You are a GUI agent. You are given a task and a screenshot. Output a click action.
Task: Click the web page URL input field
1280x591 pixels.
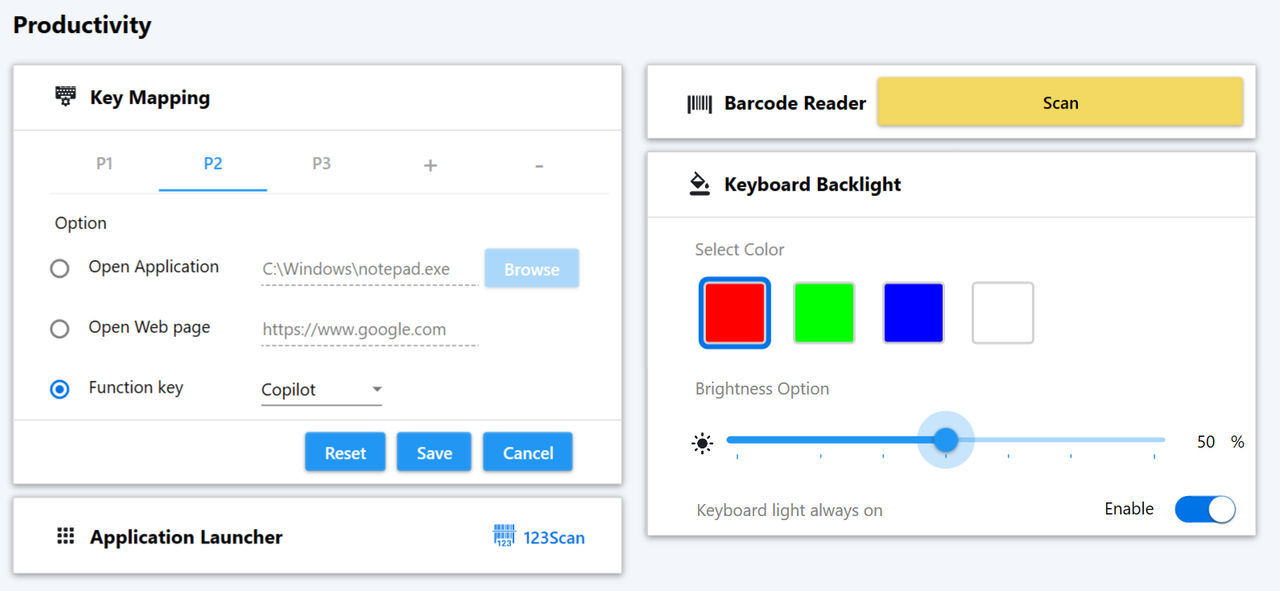[370, 329]
